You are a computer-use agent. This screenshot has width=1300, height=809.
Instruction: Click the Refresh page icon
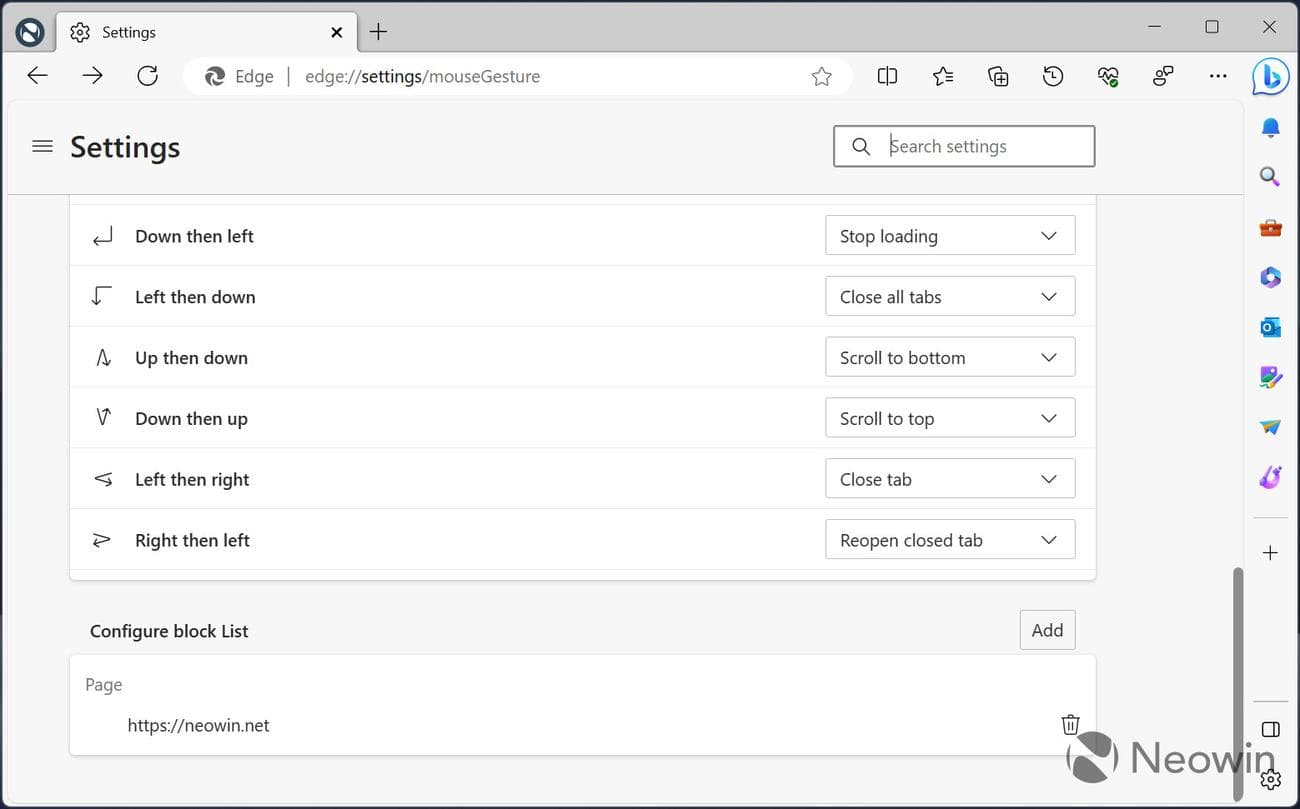click(x=148, y=76)
